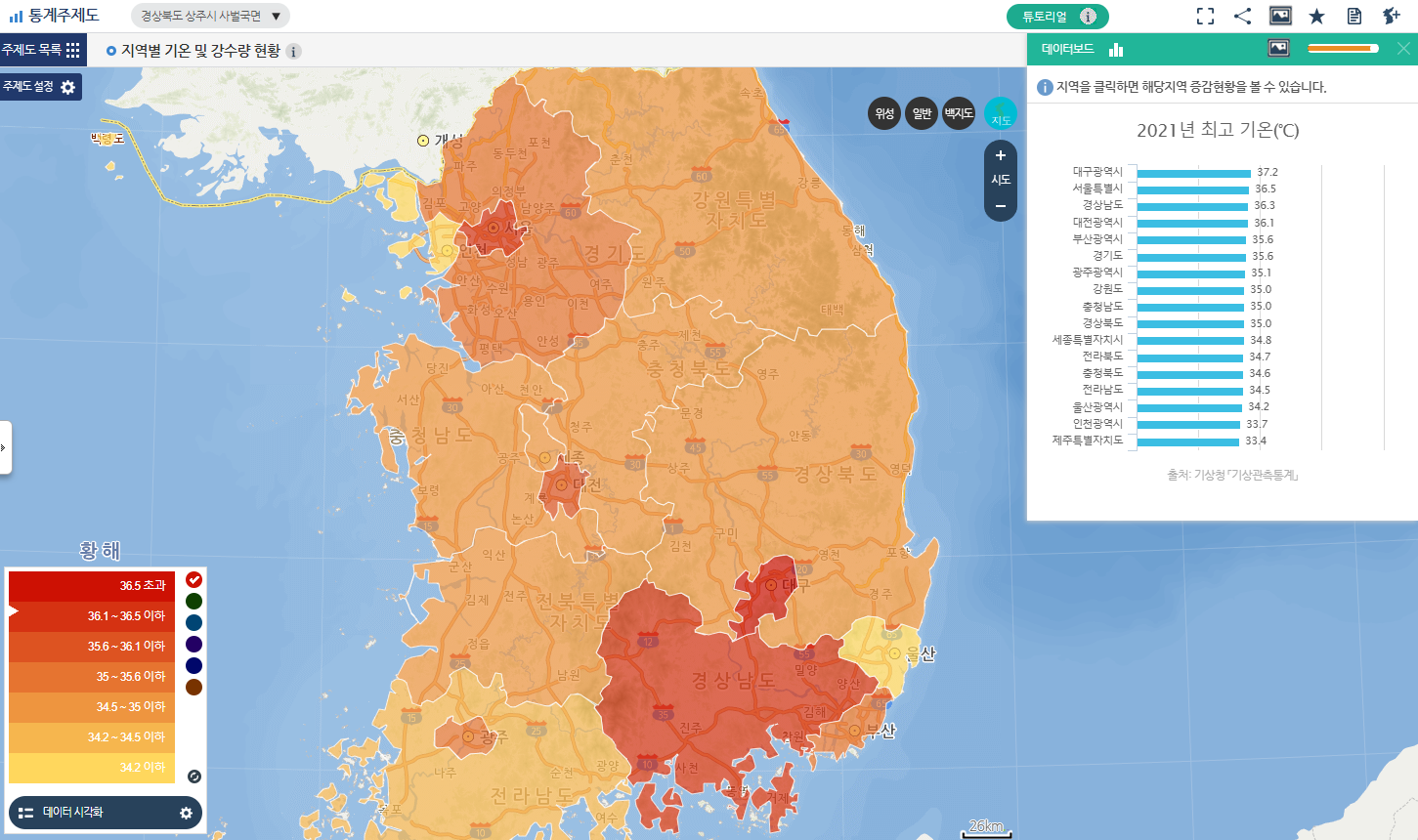This screenshot has width=1418, height=840.
Task: Click the 36.1 ~ 36.5 이하 legend band
Action: (x=92, y=616)
